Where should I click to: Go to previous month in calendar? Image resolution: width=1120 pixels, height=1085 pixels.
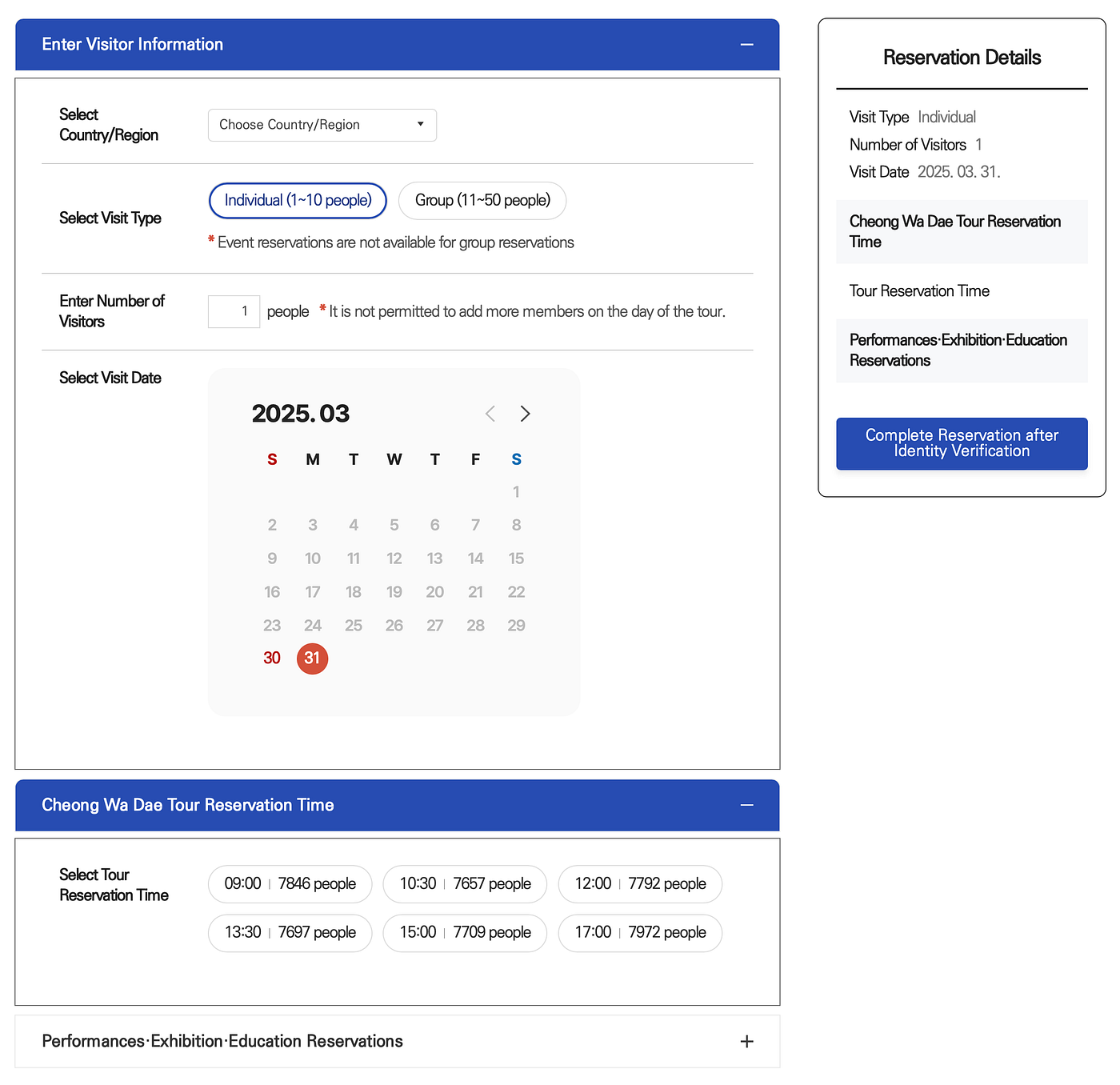click(490, 414)
